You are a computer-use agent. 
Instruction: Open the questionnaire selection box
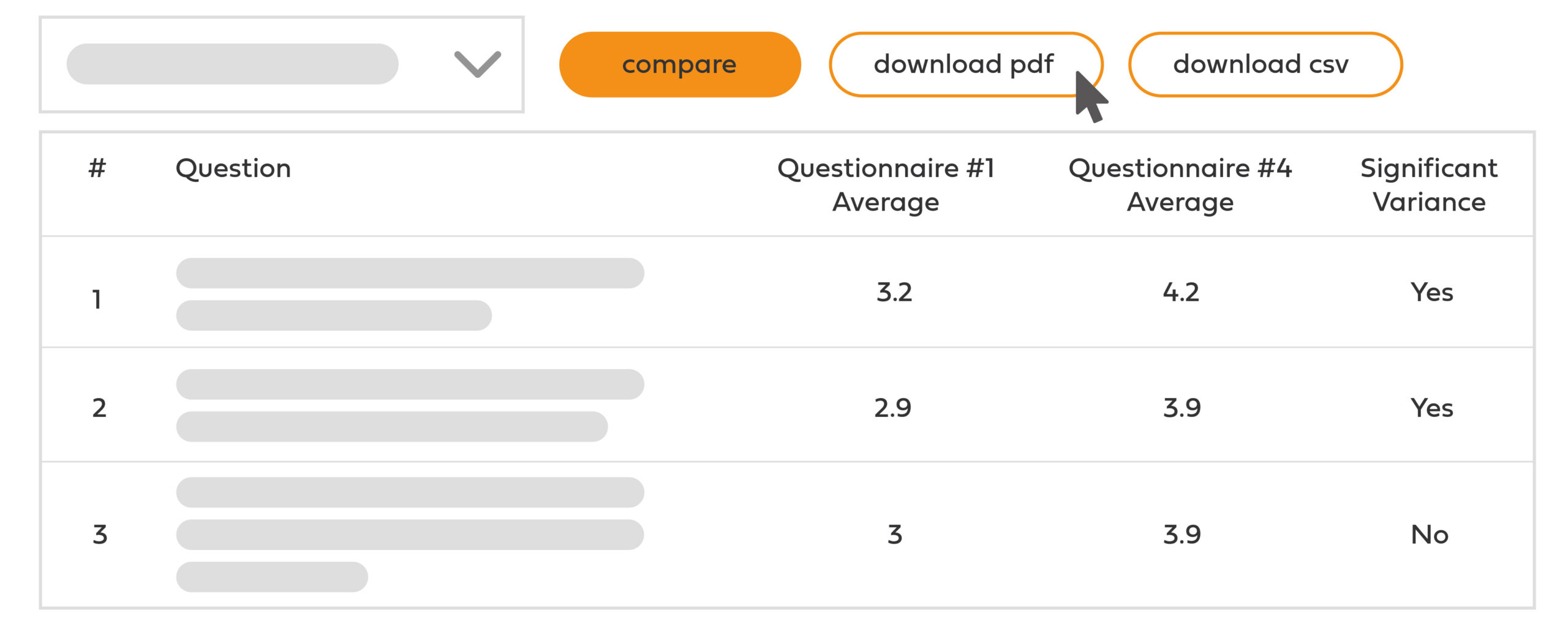click(233, 64)
